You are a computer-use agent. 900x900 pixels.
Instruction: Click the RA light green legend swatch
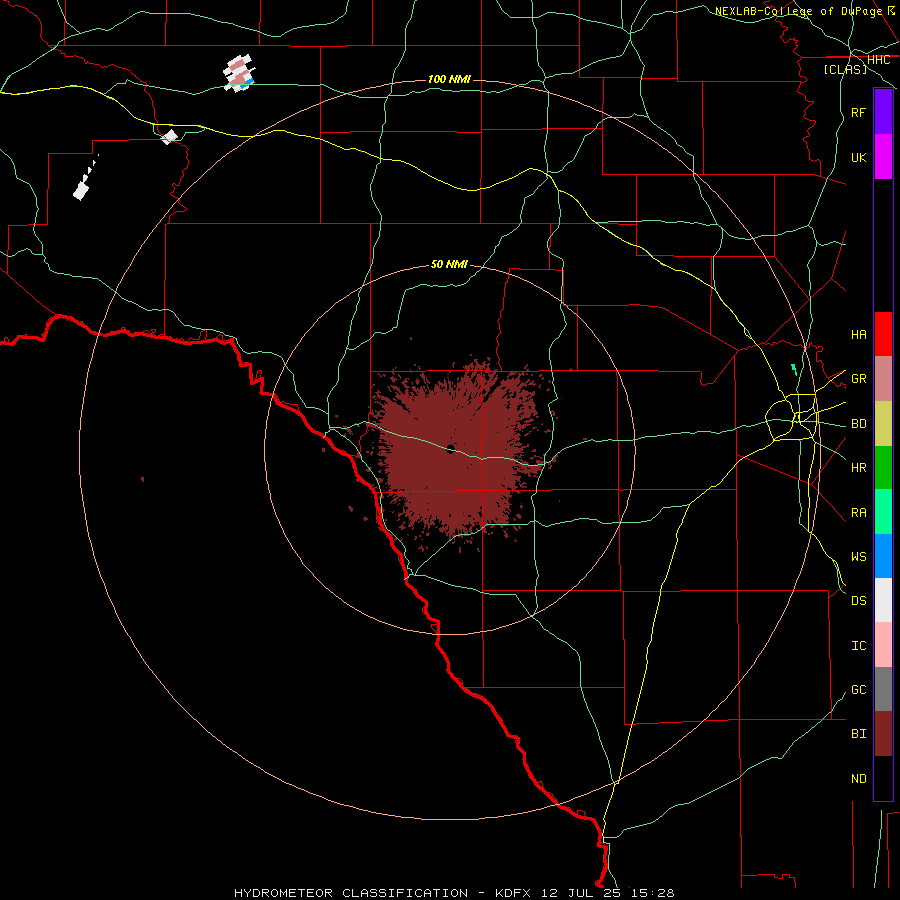pos(883,512)
